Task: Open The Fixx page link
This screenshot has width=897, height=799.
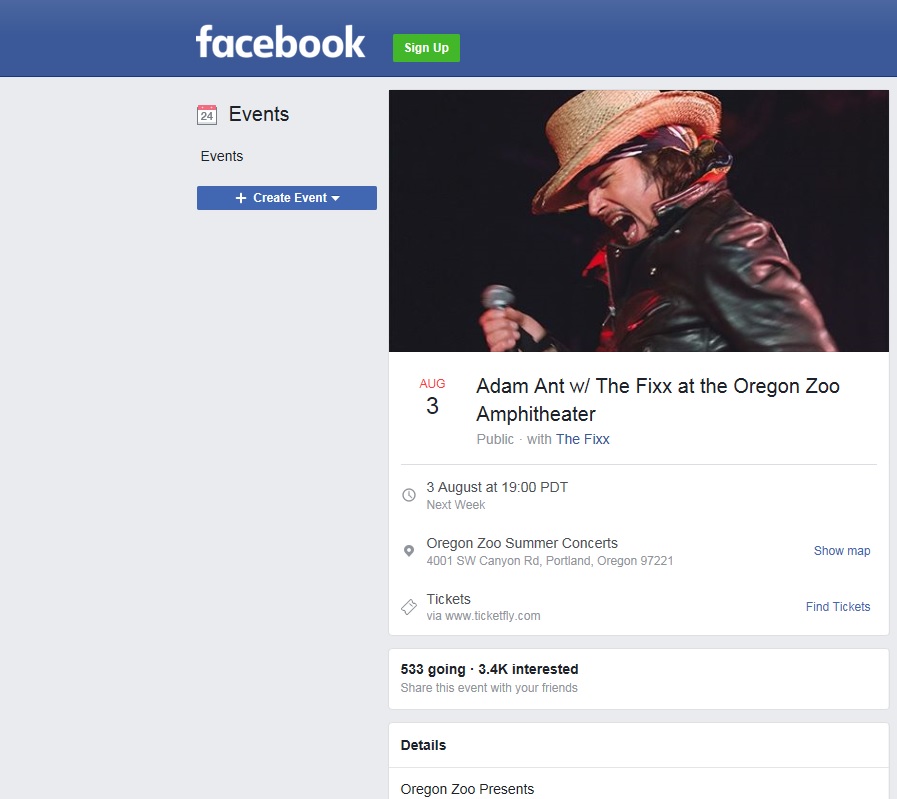Action: 582,439
